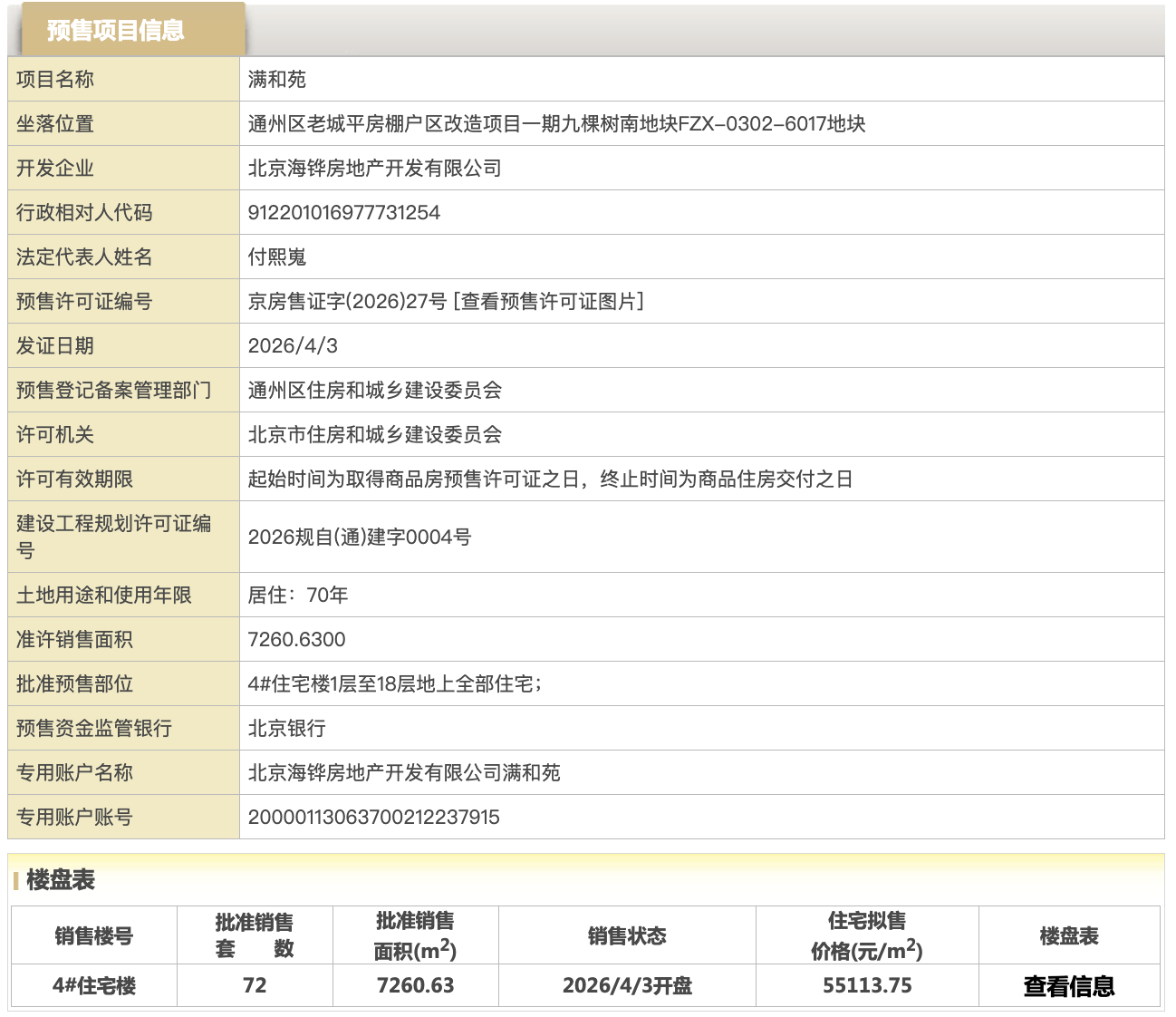
Task: Click the 楼盘表 section header
Action: point(62,878)
